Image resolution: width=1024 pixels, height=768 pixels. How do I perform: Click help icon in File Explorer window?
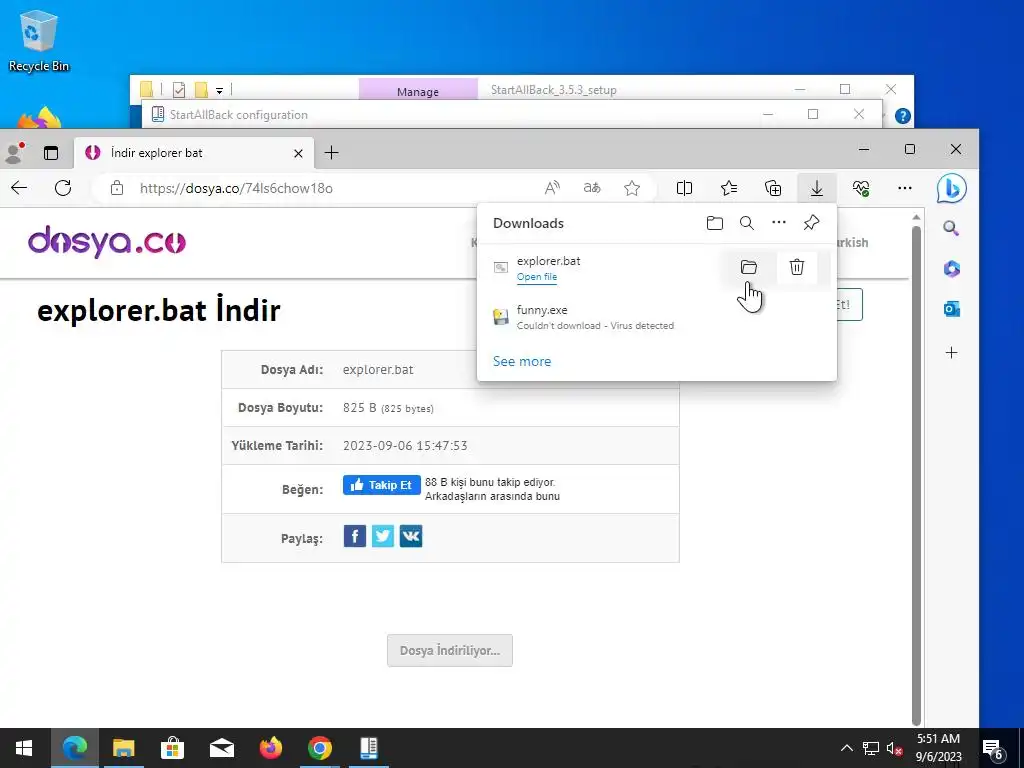[x=903, y=116]
